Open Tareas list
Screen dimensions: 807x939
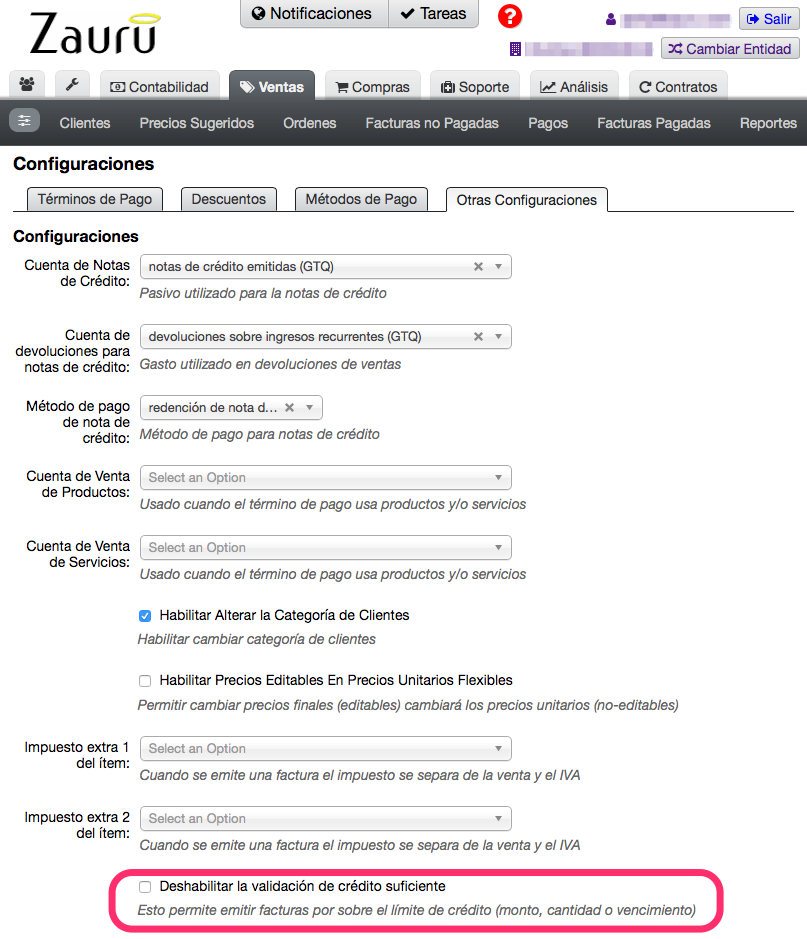[x=433, y=14]
